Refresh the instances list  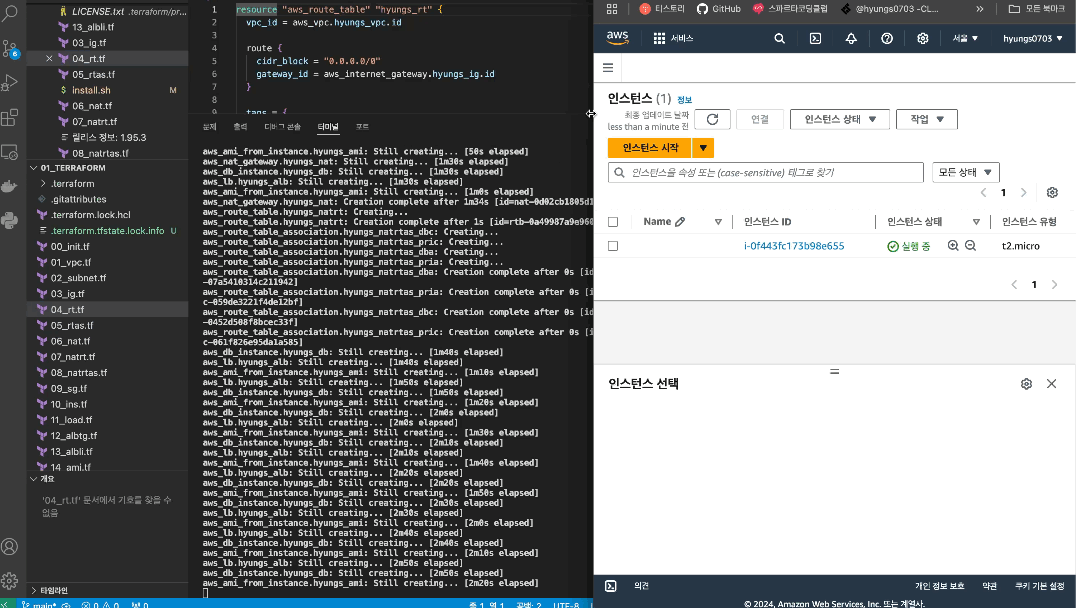(x=712, y=119)
